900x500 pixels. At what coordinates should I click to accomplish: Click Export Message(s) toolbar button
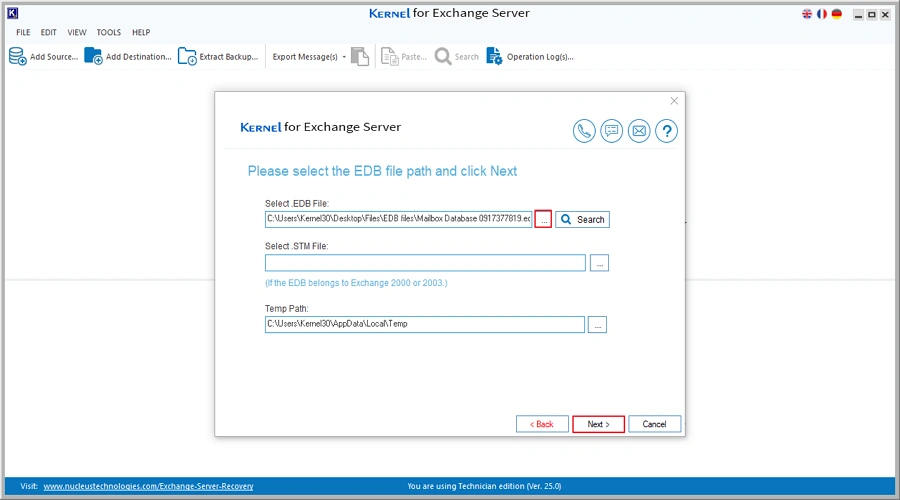pyautogui.click(x=305, y=57)
